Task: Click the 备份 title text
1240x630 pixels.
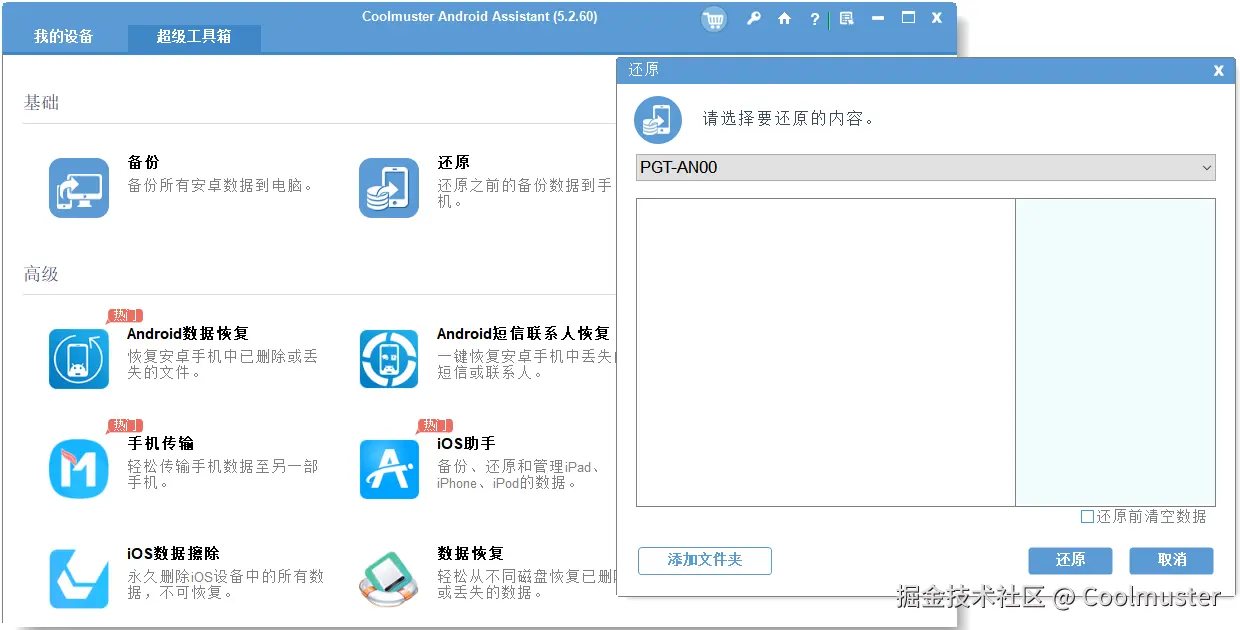Action: (x=143, y=162)
